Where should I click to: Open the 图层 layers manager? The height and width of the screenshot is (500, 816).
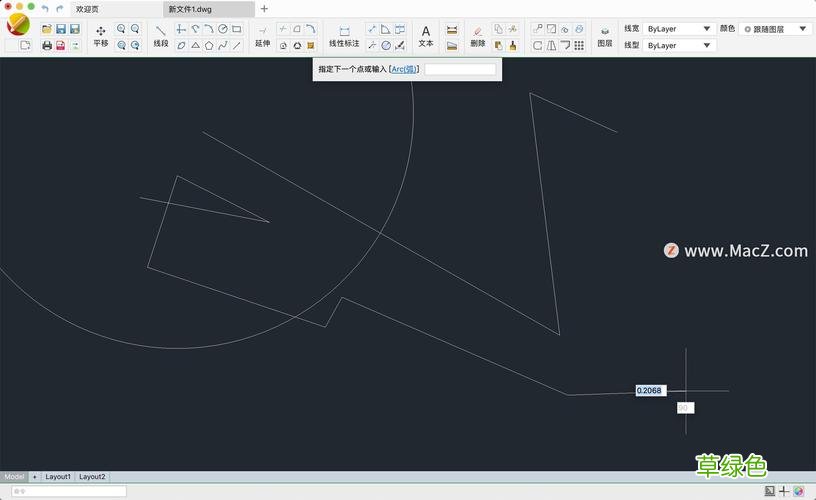604,36
